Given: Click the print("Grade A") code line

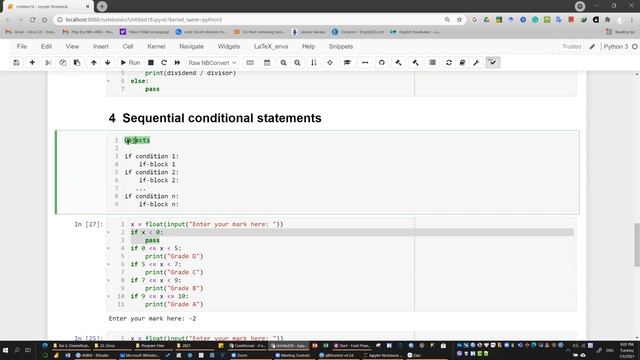Looking at the screenshot, I should coord(174,304).
